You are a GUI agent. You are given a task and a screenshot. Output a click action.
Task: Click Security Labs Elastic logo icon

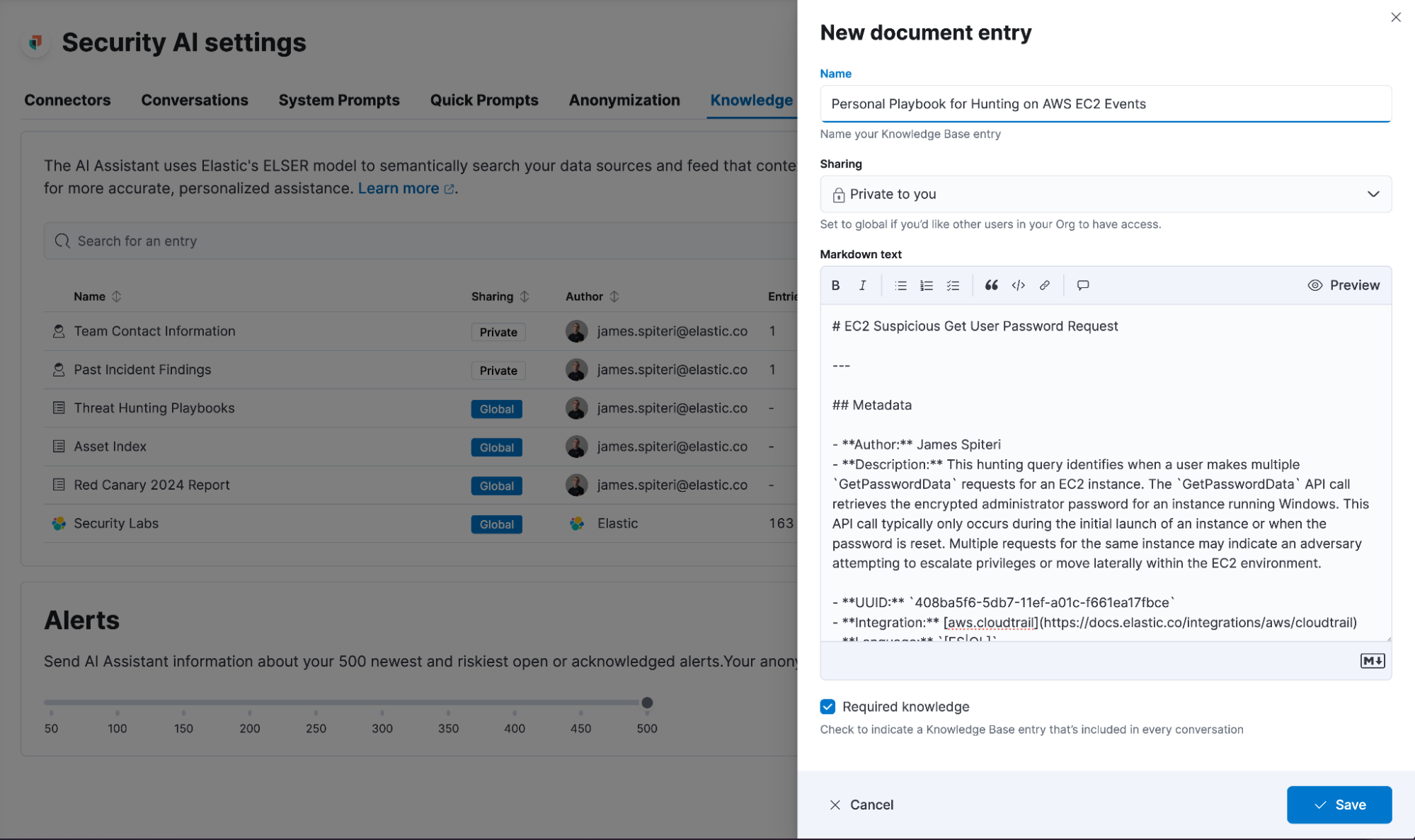point(59,524)
